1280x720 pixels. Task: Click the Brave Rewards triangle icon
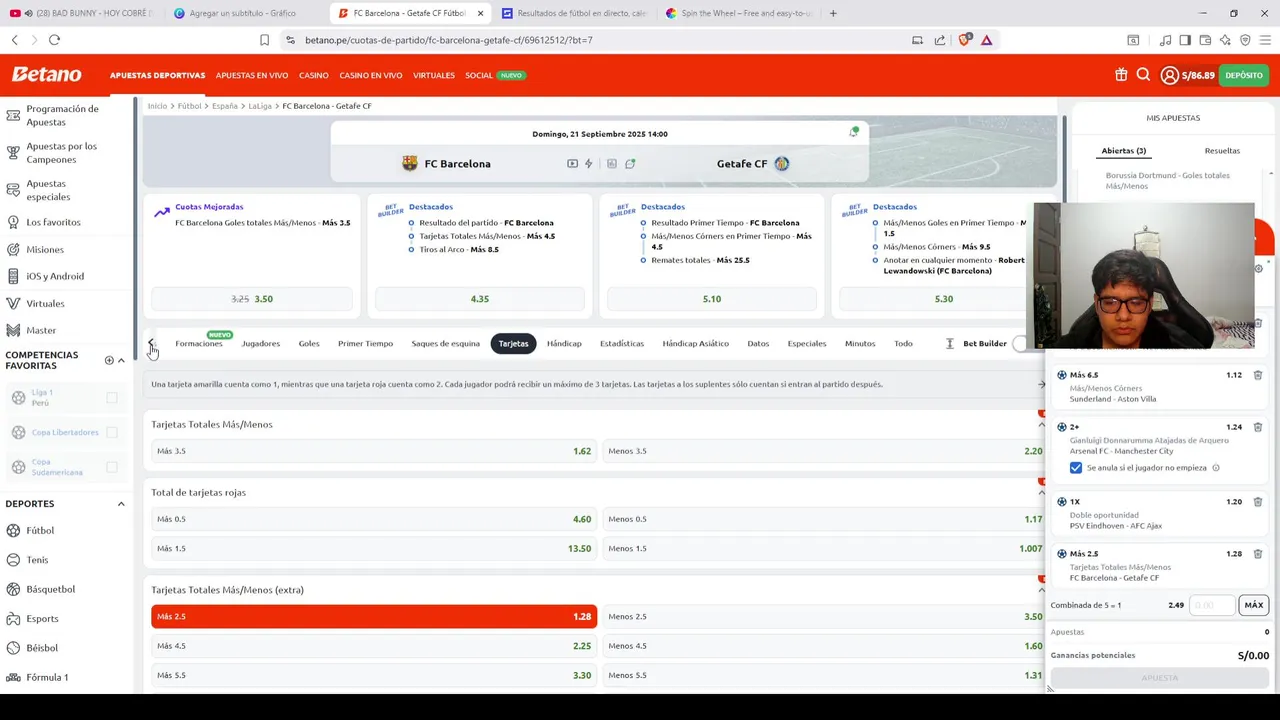[986, 40]
